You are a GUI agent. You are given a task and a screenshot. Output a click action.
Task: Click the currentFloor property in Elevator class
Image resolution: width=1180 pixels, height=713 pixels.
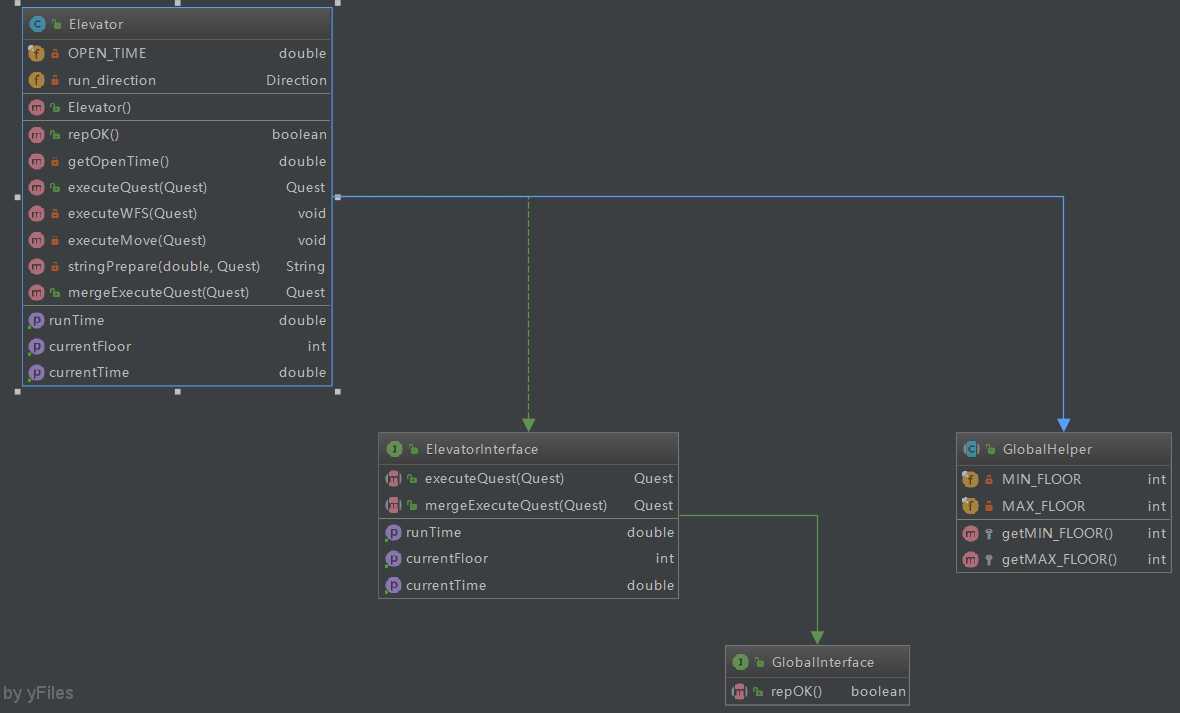[90, 346]
